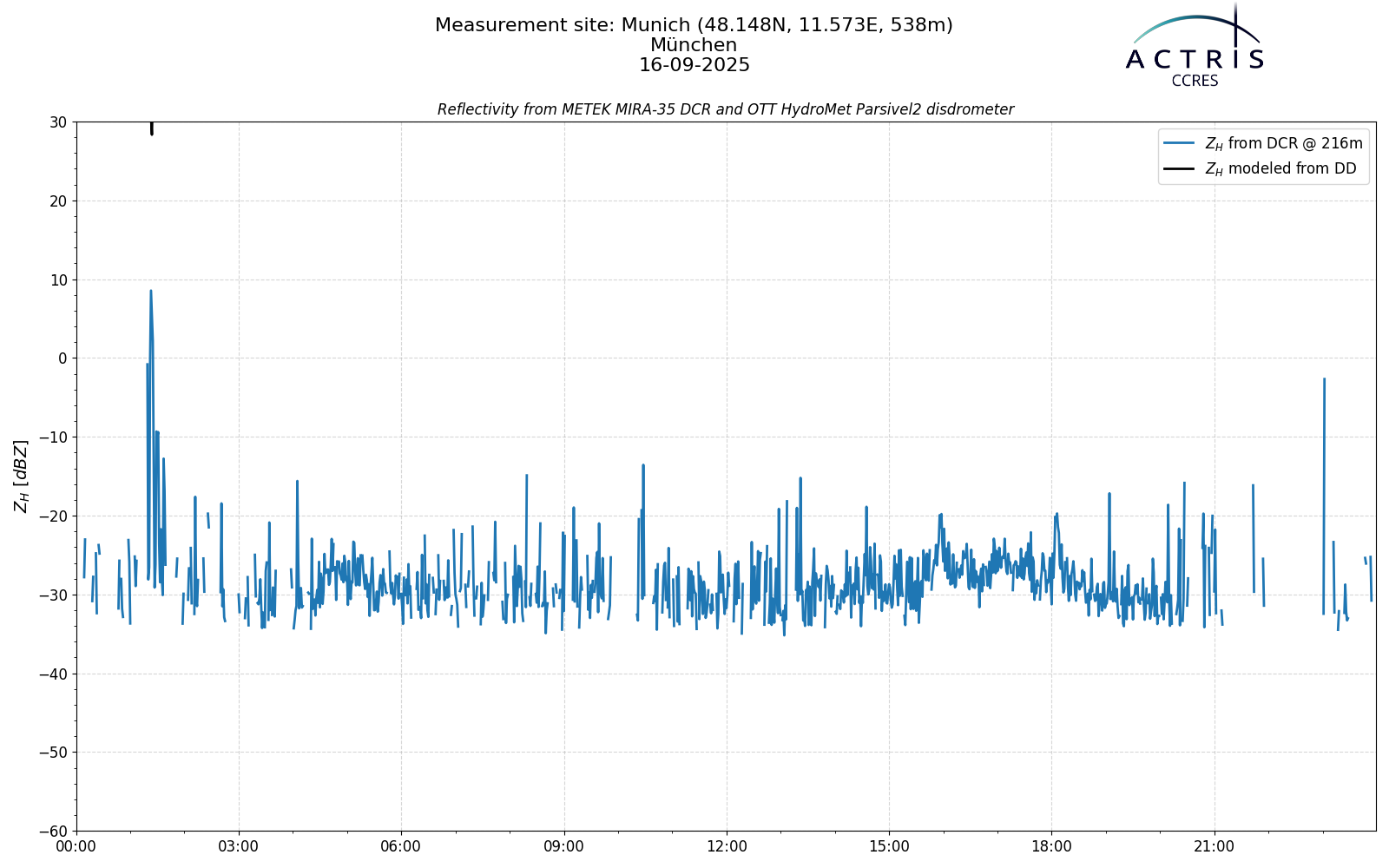Click the ACTRIS CCRES logo

[x=1195, y=45]
